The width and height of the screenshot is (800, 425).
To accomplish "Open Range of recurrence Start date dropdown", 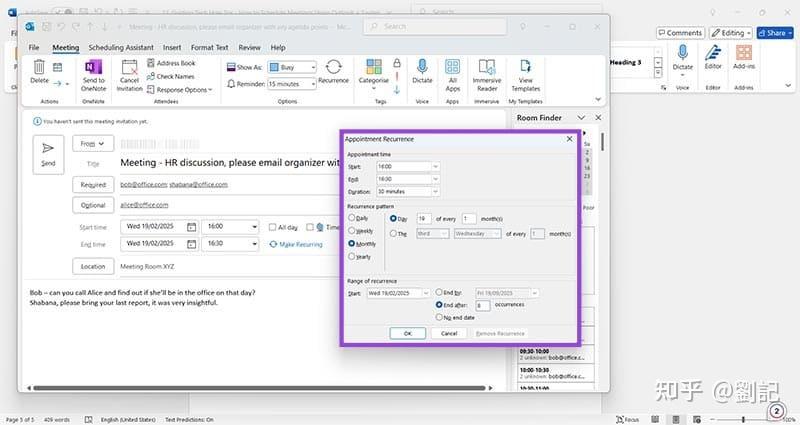I will point(426,293).
